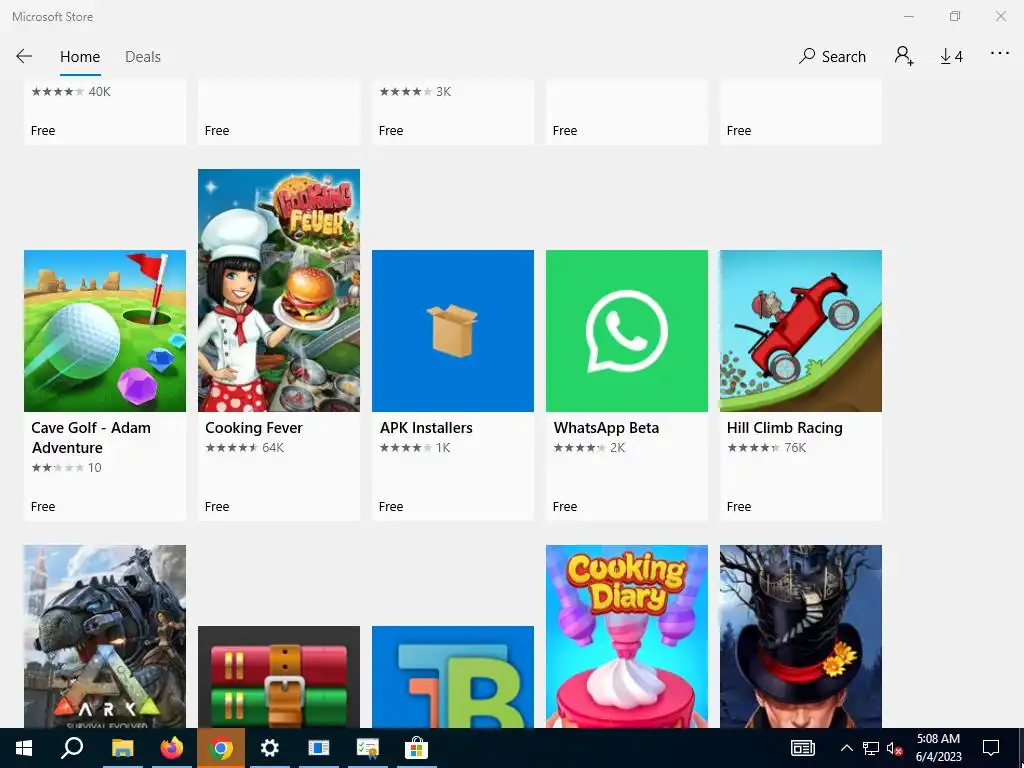Viewport: 1024px width, 768px height.
Task: Open the blue window app on taskbar
Action: (319, 748)
